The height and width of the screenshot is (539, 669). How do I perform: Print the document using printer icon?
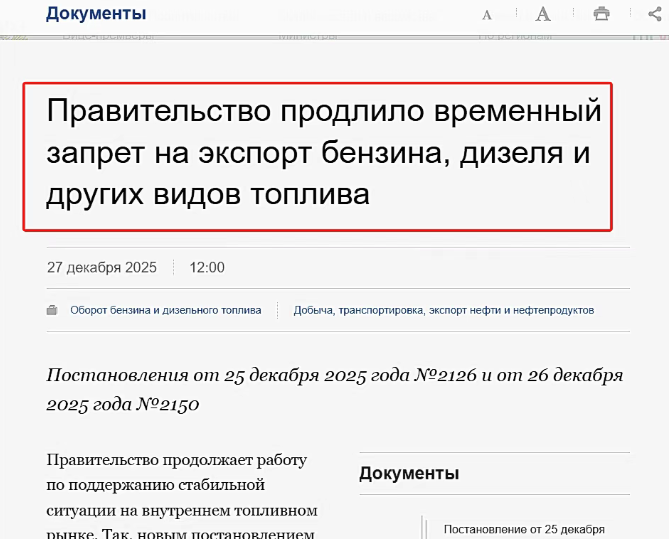pos(601,14)
